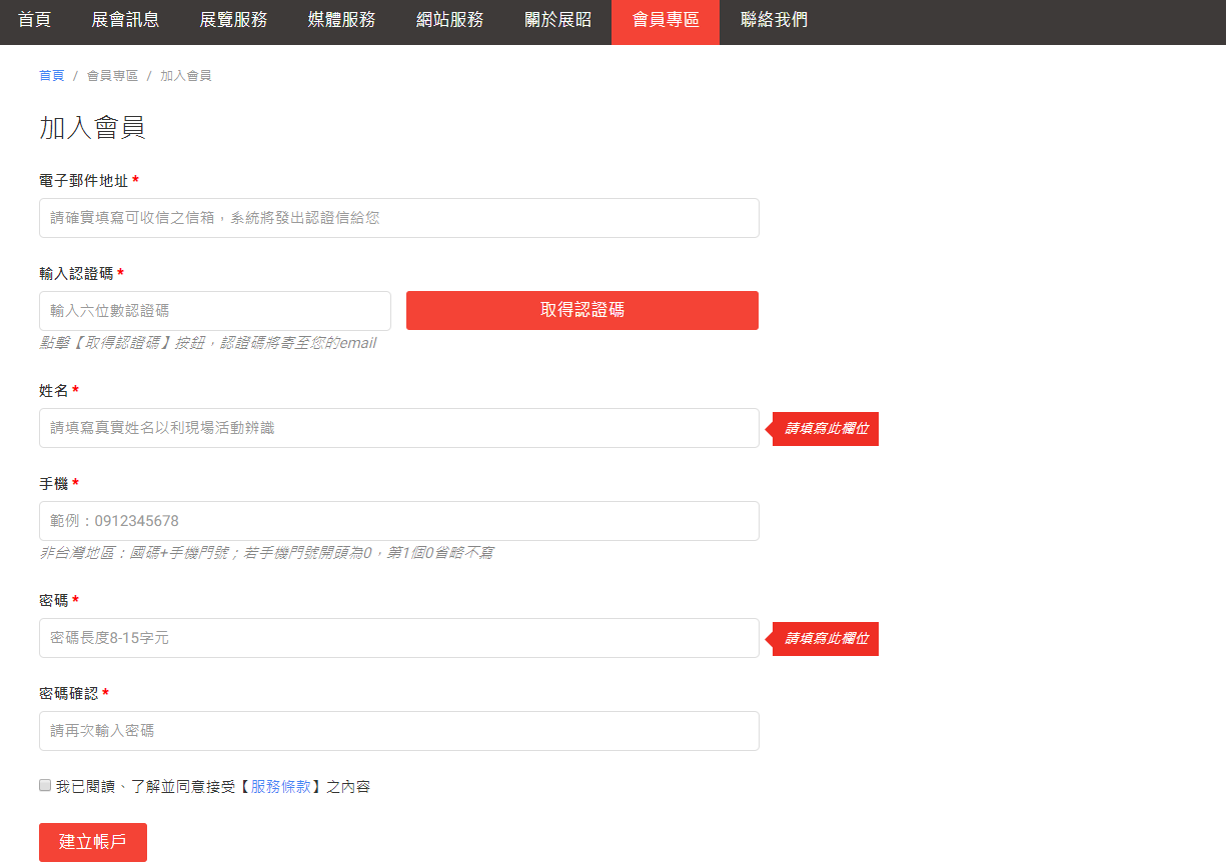
Task: Check the agree to terms checkbox
Action: click(x=45, y=786)
